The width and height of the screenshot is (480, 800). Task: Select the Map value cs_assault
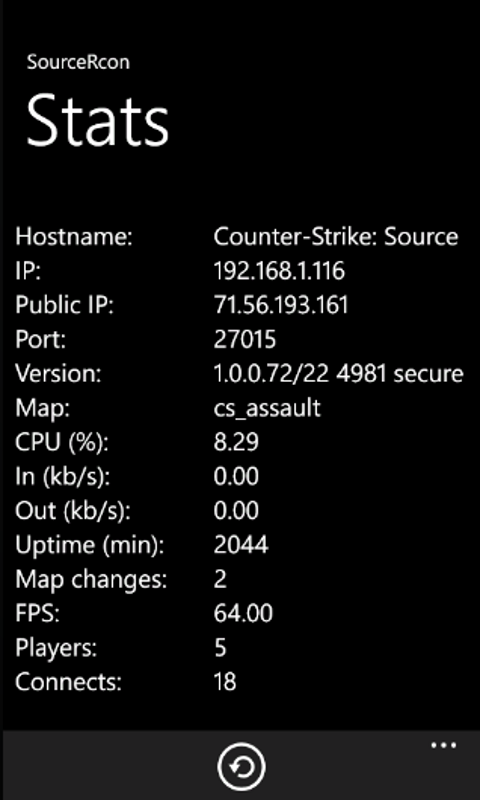click(x=267, y=408)
